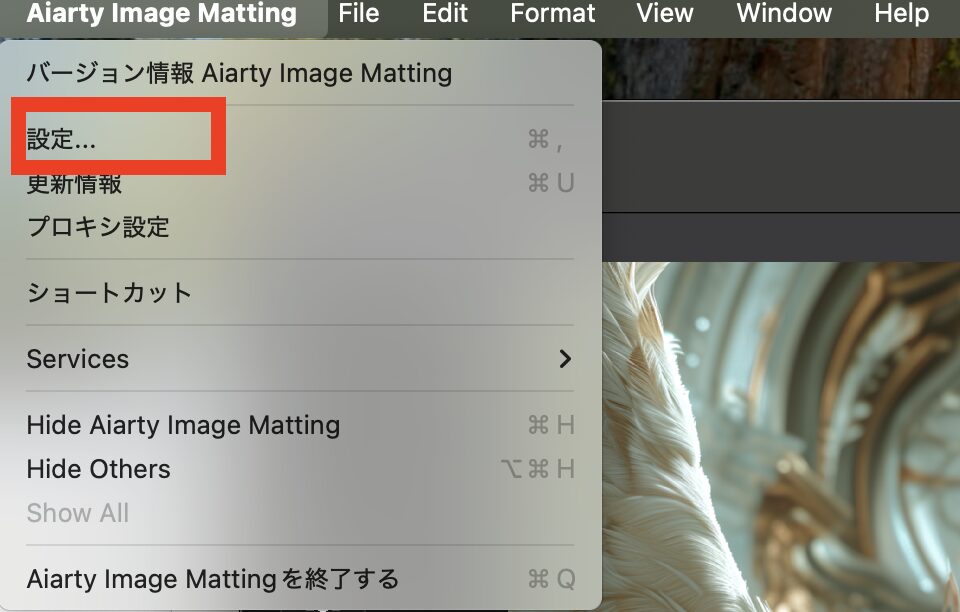
Task: Choose Hide Others menu item
Action: point(300,469)
